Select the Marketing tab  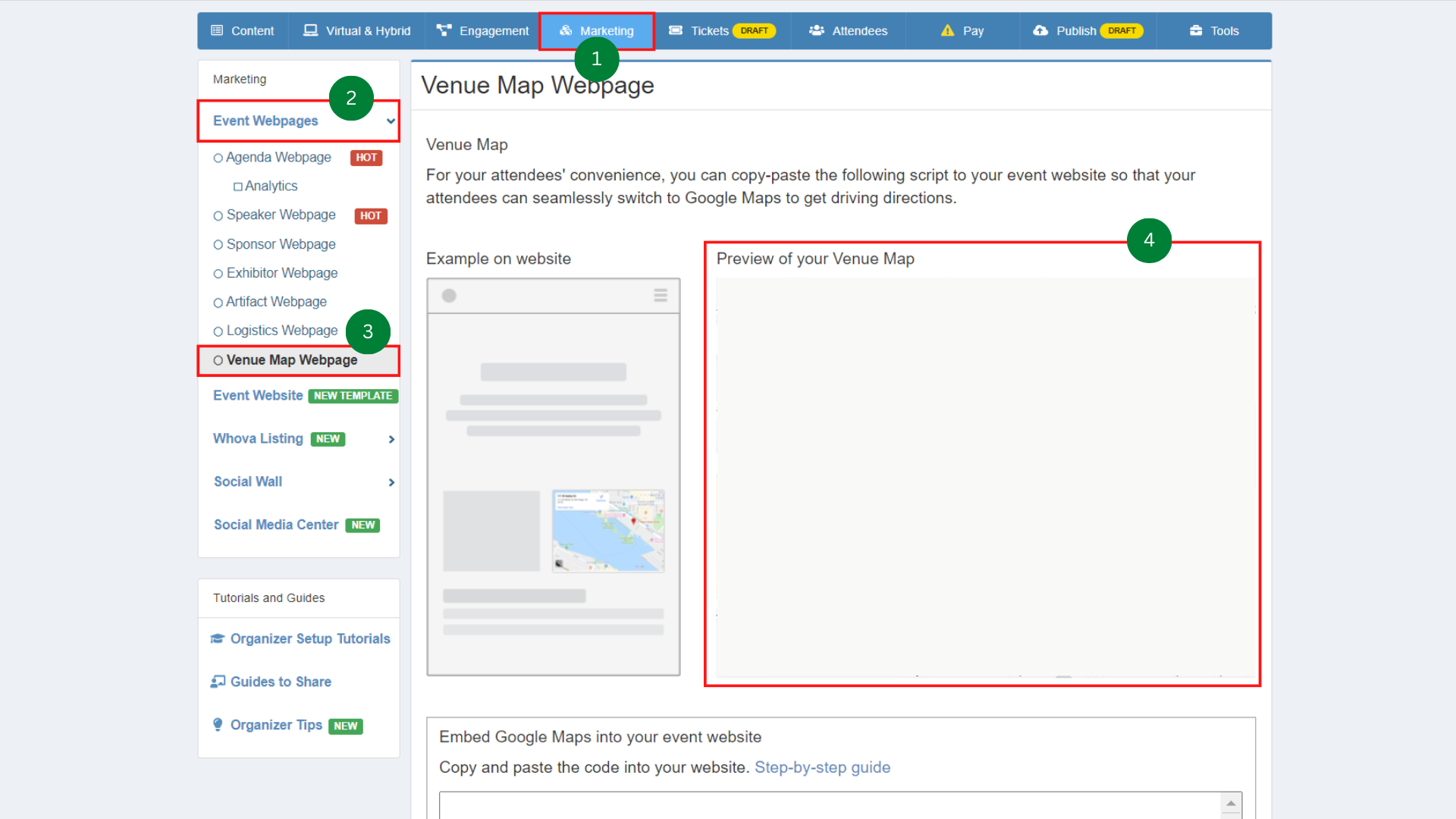click(597, 31)
